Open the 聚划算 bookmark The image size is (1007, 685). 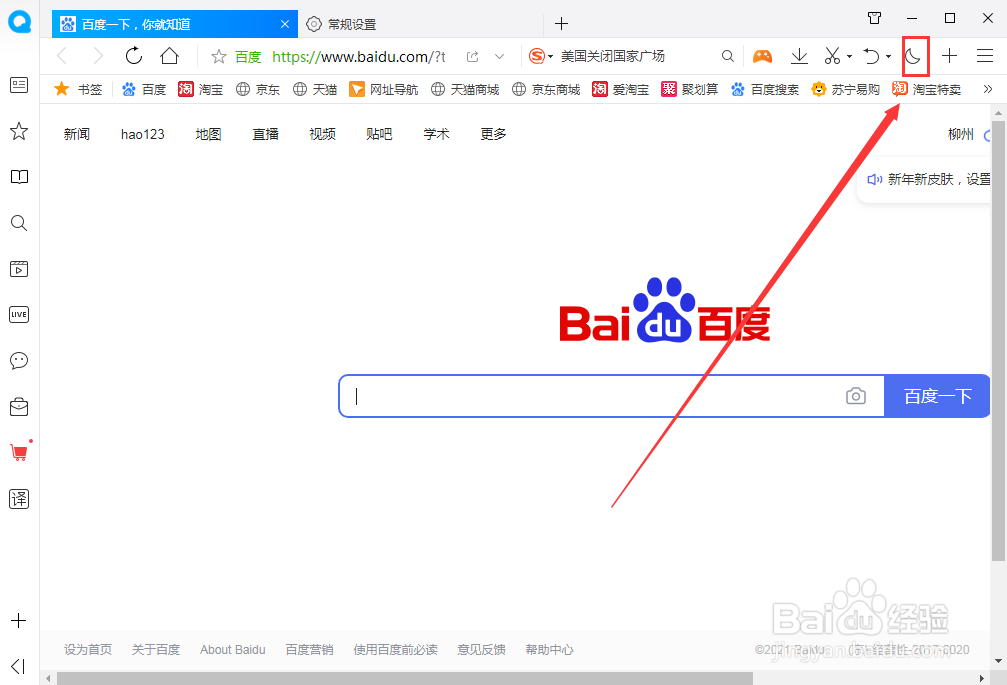690,89
